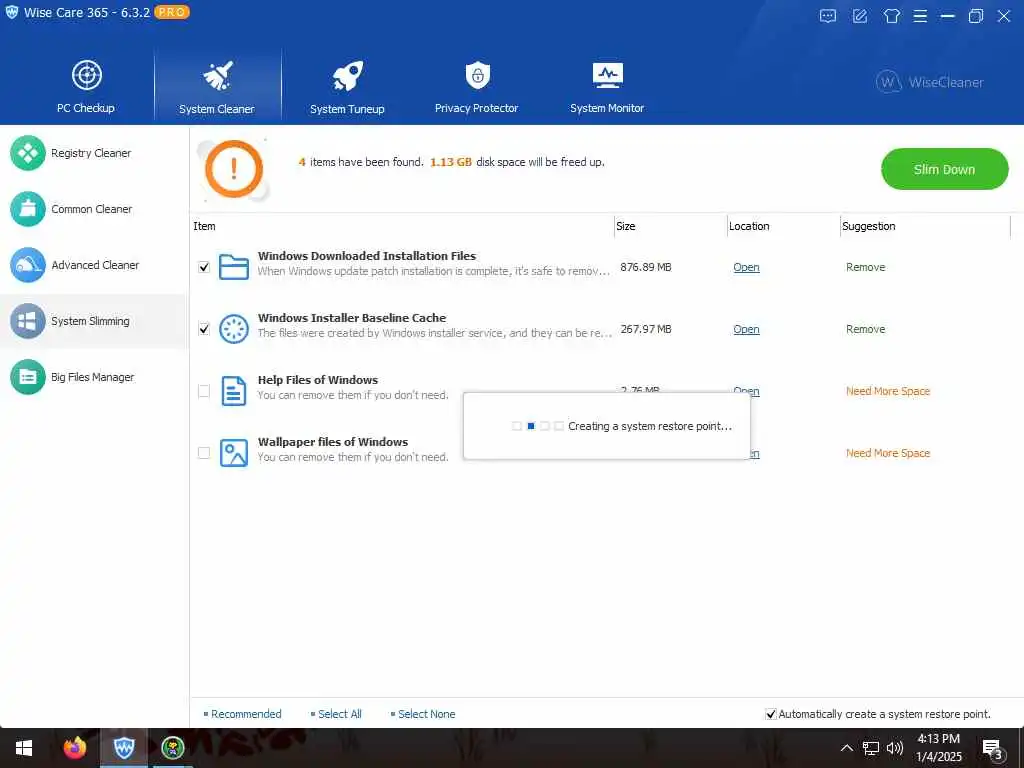The height and width of the screenshot is (768, 1024).
Task: Show hidden tray icons chevron
Action: click(846, 748)
